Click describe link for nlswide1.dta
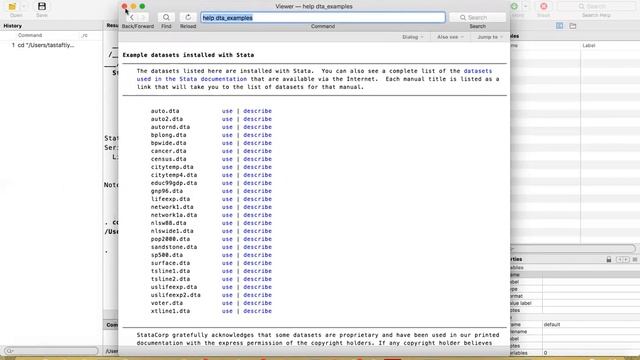 (258, 231)
